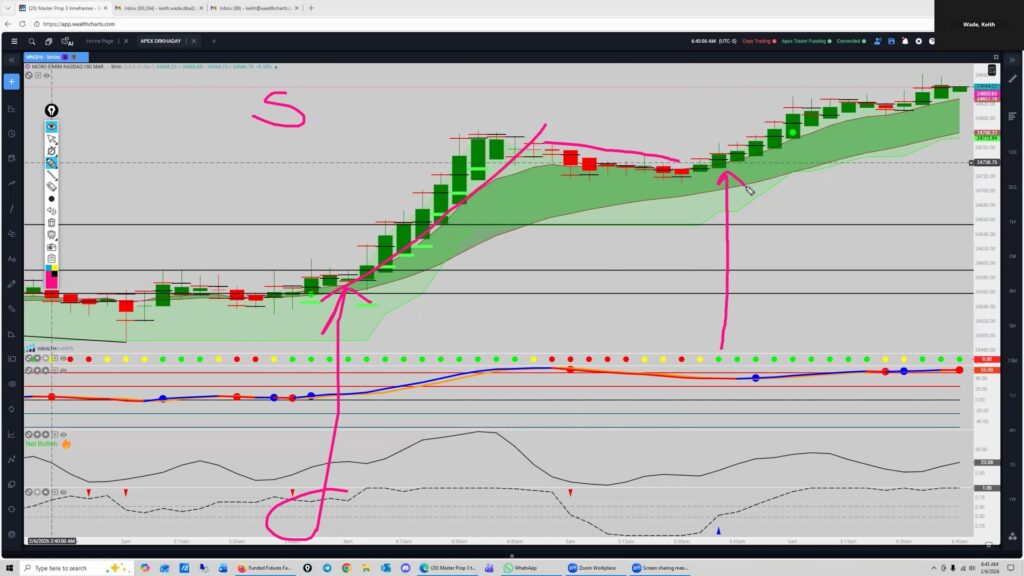Switch to the Home Page tab

click(100, 41)
